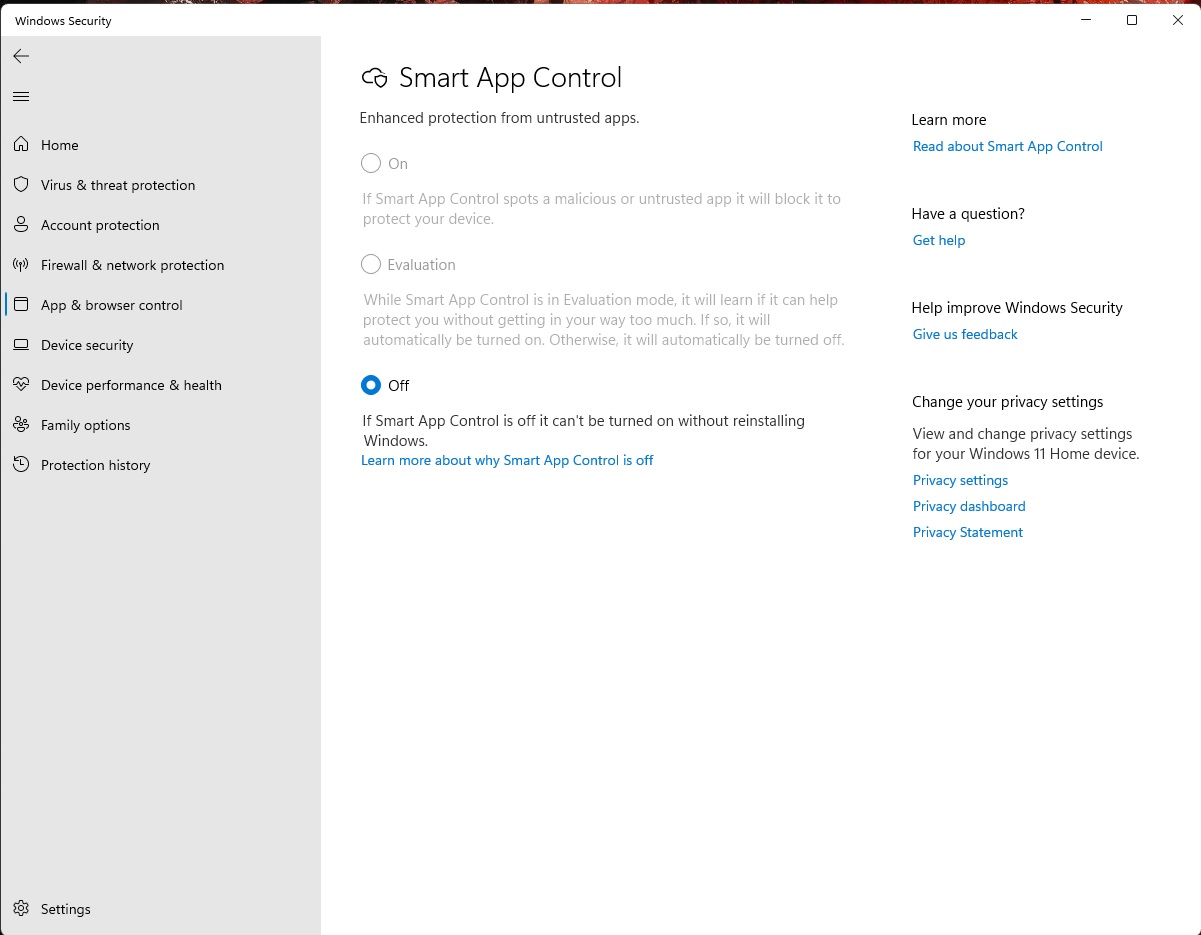1201x935 pixels.
Task: Open the hamburger navigation menu
Action: (21, 96)
